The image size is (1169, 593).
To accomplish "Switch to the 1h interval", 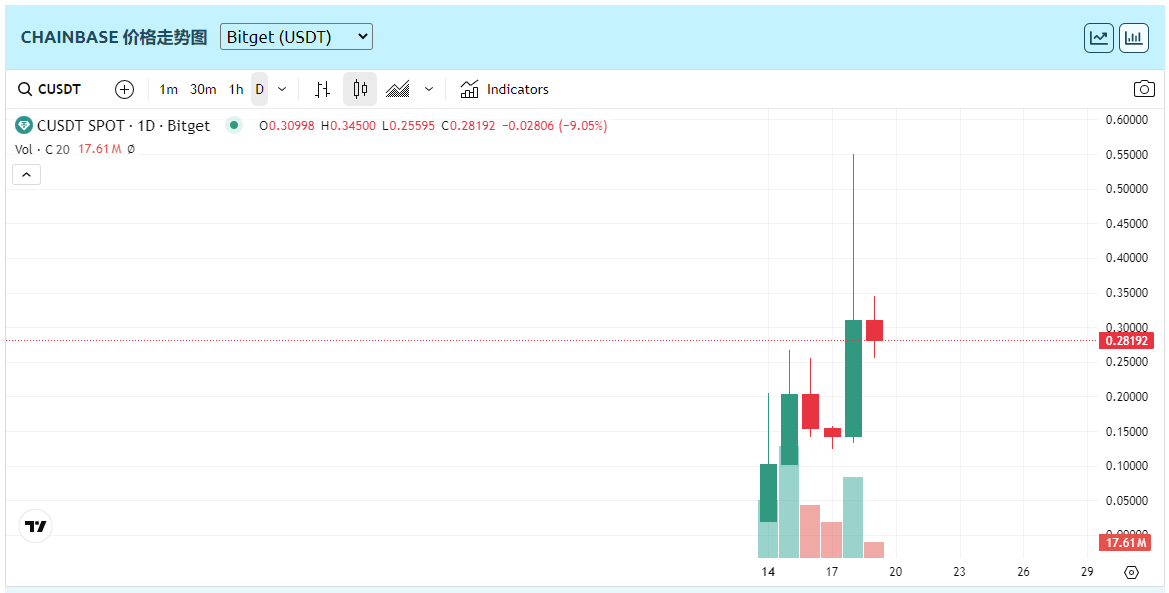I will tap(236, 89).
